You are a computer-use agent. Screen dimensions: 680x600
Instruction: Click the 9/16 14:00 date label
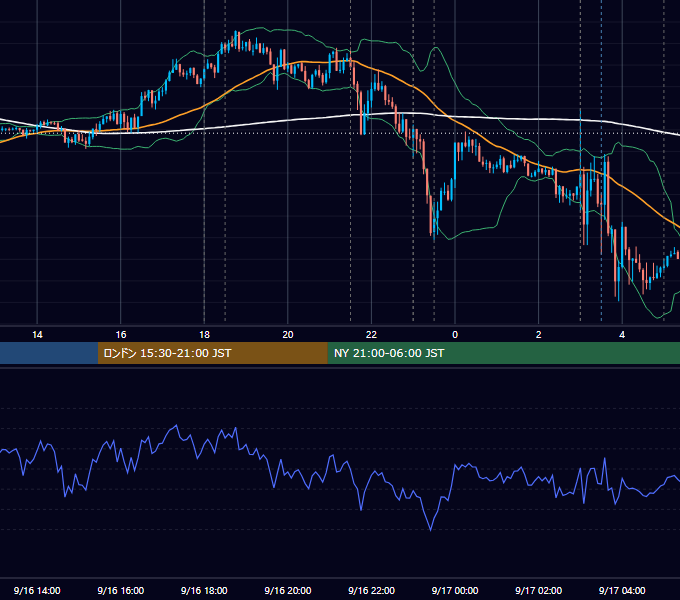tap(37, 590)
